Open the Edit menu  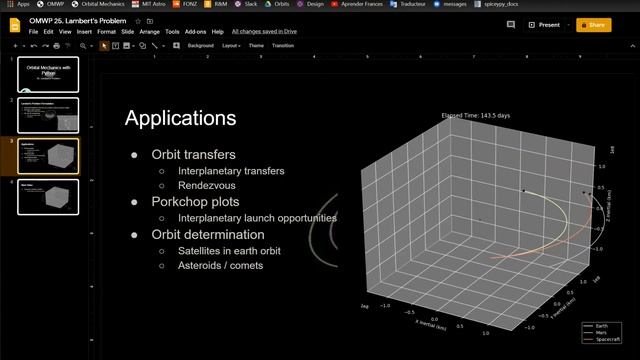pyautogui.click(x=48, y=32)
